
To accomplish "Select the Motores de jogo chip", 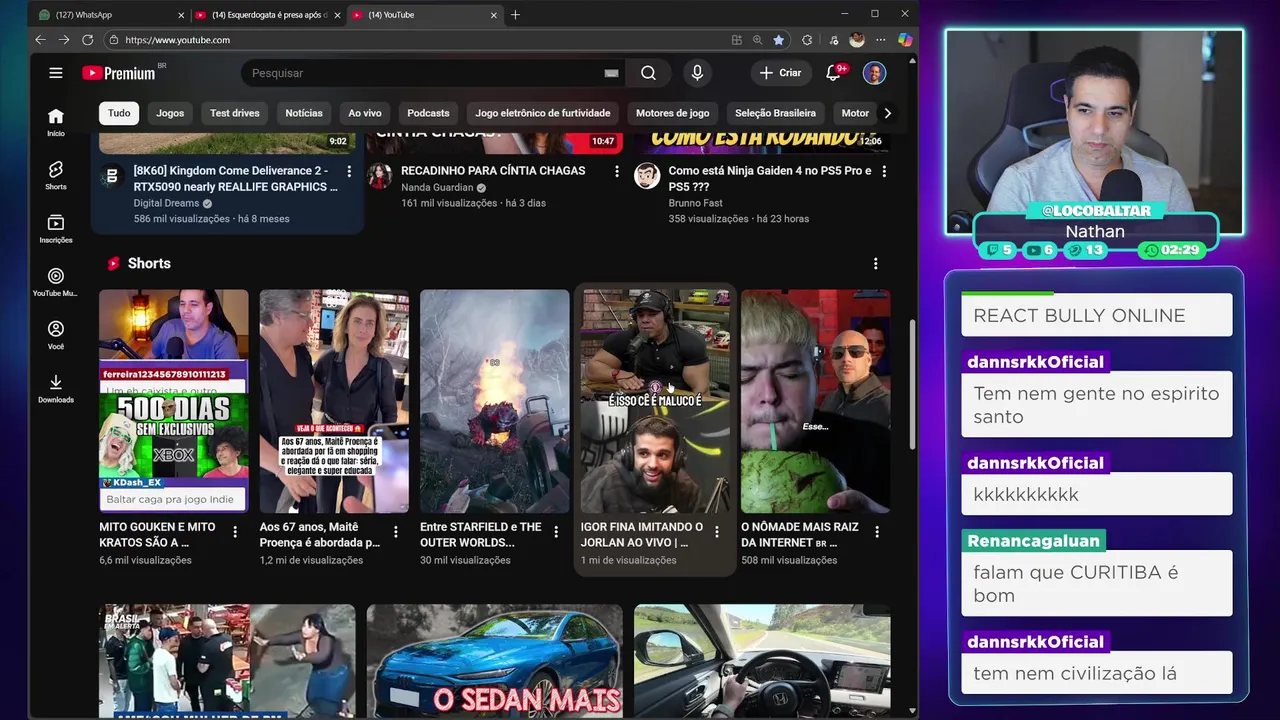I will [x=673, y=113].
